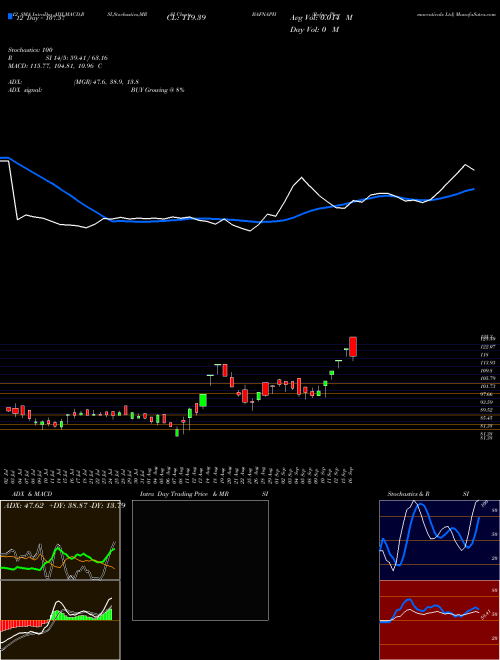Click the 113.93 price axis label
The width and height of the screenshot is (500, 660).
tap(487, 362)
